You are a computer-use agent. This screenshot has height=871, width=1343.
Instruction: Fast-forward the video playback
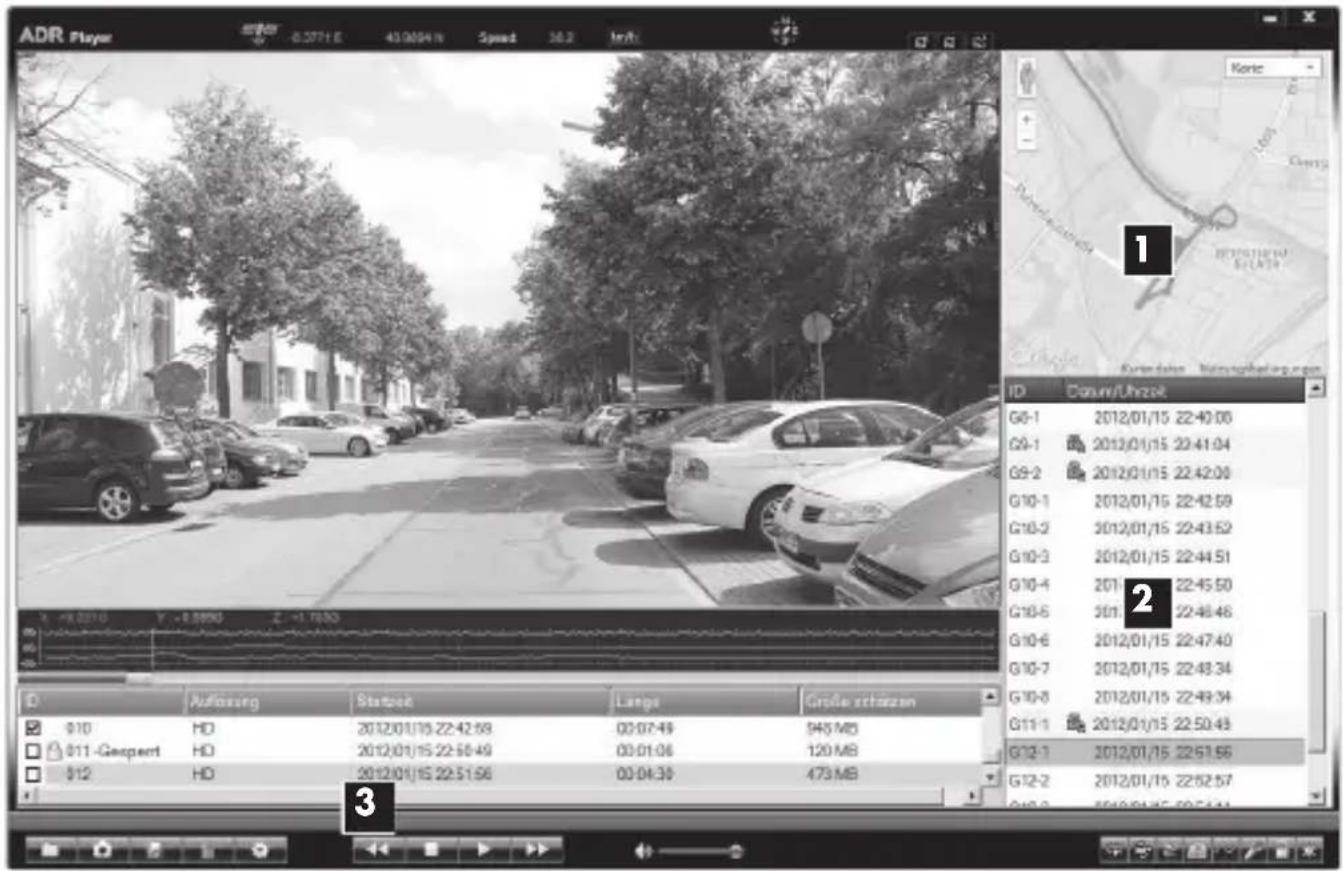coord(537,849)
